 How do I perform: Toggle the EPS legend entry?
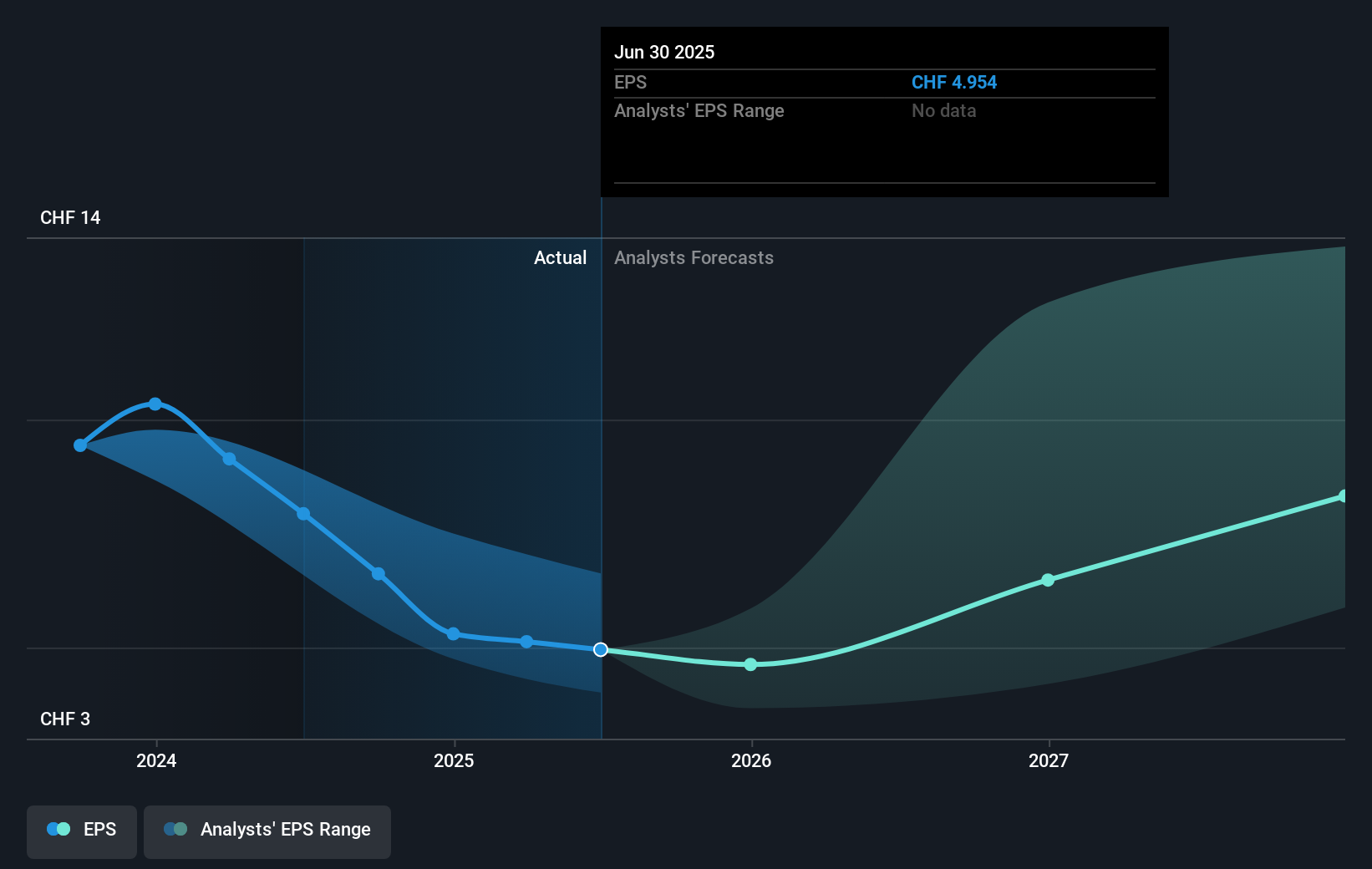81,831
